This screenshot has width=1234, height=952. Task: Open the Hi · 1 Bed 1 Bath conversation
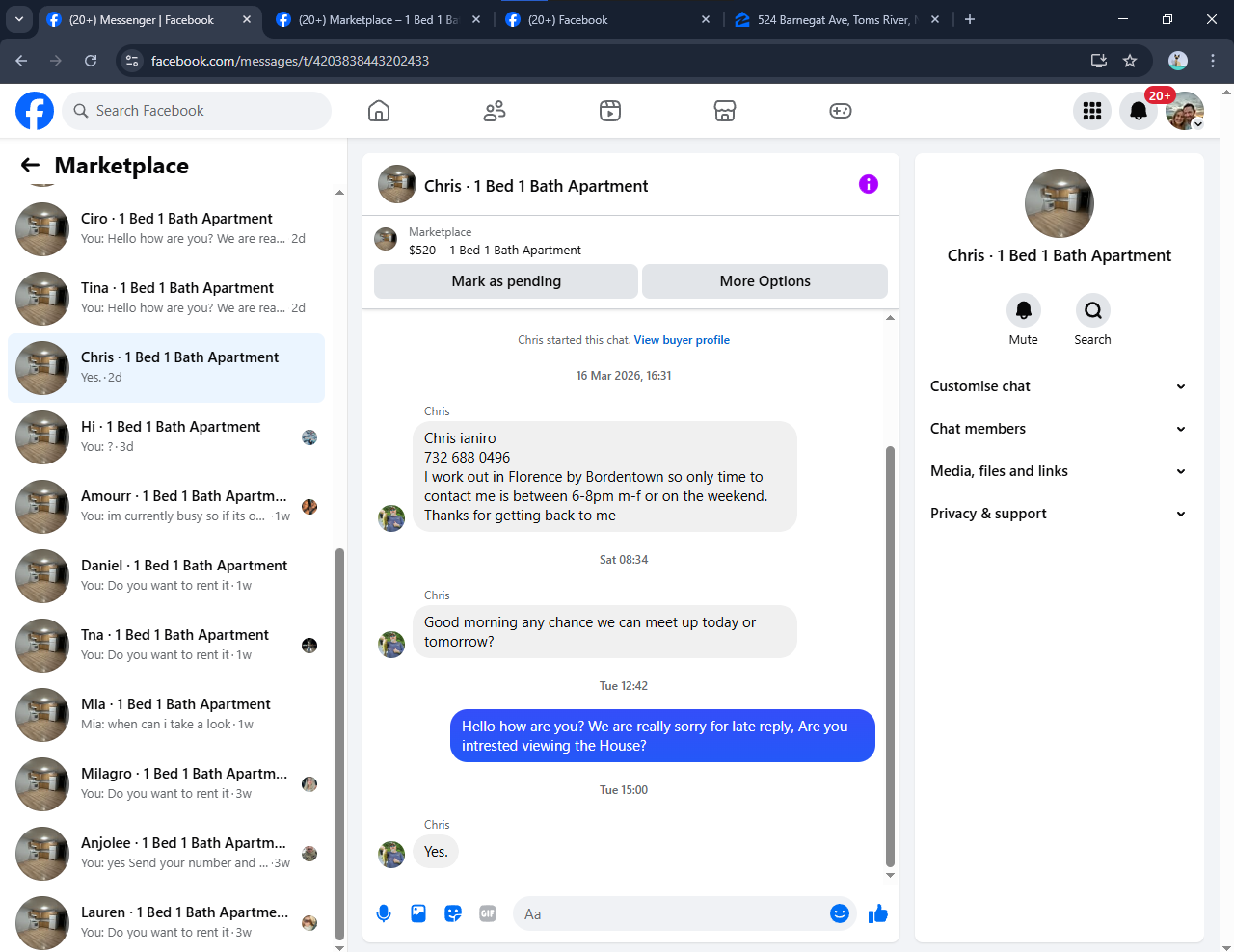166,437
